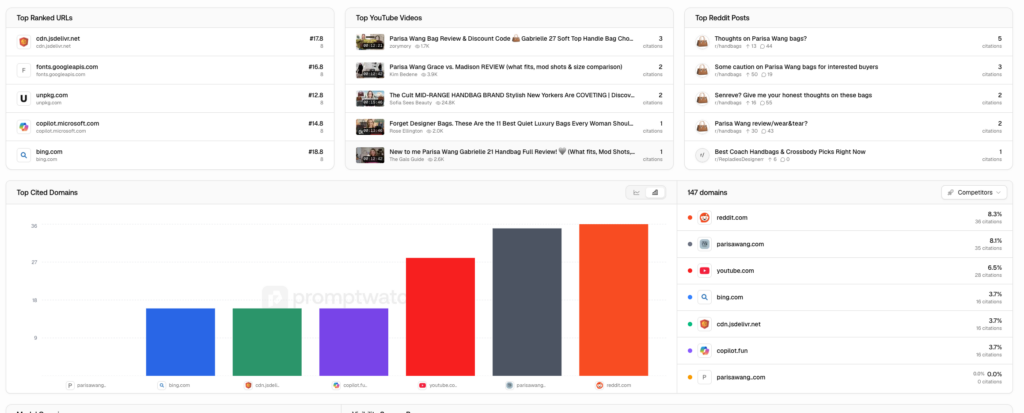Viewport: 1024px width, 413px height.
Task: Select the 'fonts.googleapis.com' name in Top Ranked URLs
Action: tap(67, 67)
